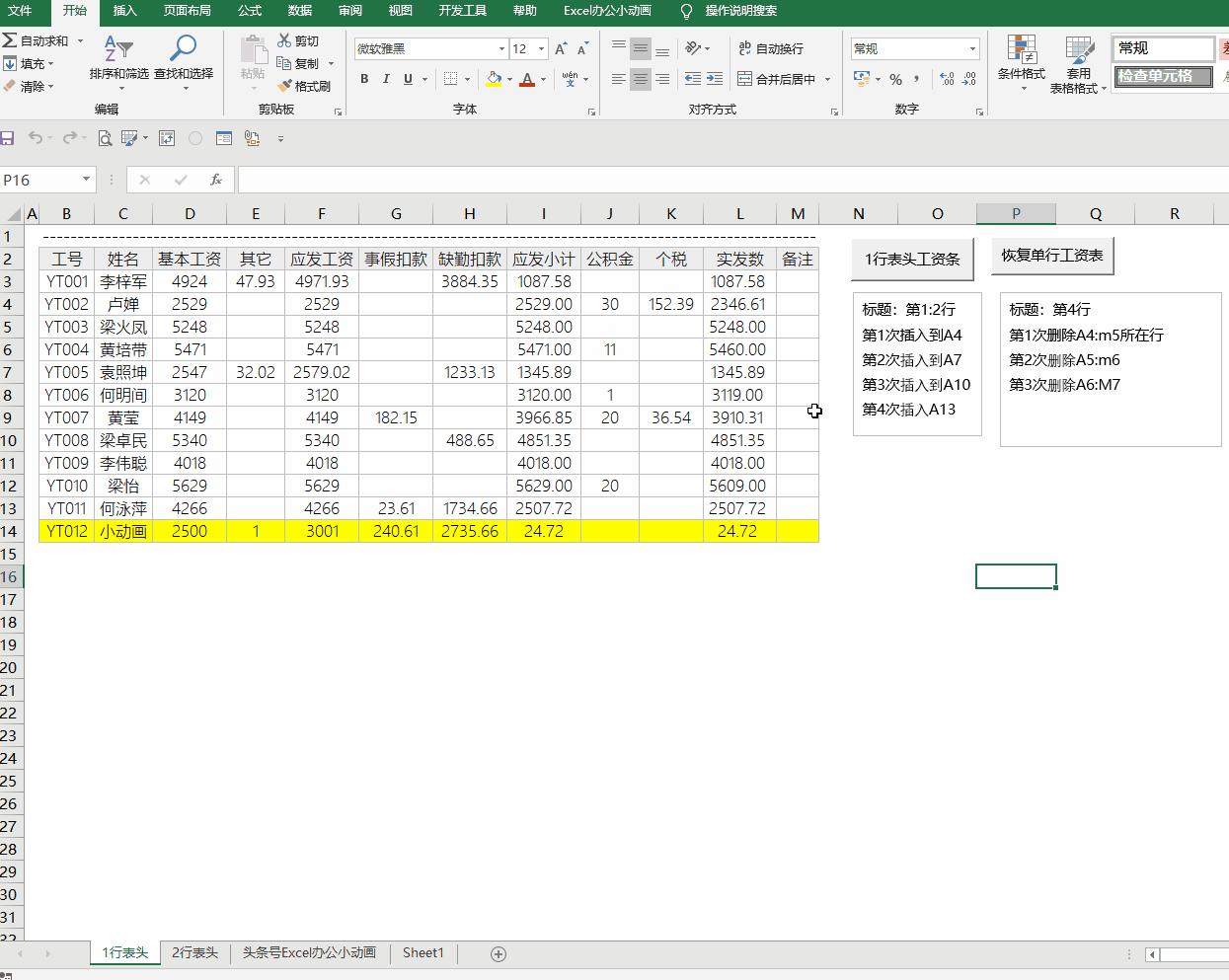Open Conditional Formatting (条件格式)
This screenshot has width=1229, height=980.
[x=1021, y=63]
